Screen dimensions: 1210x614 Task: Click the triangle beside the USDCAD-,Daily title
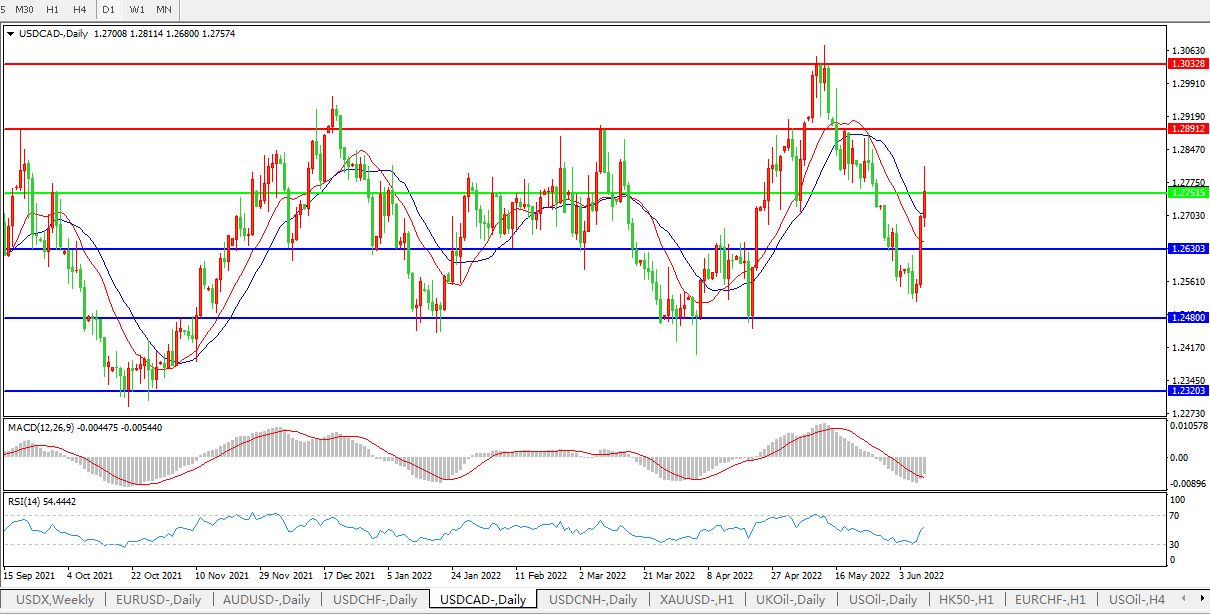(x=10, y=33)
